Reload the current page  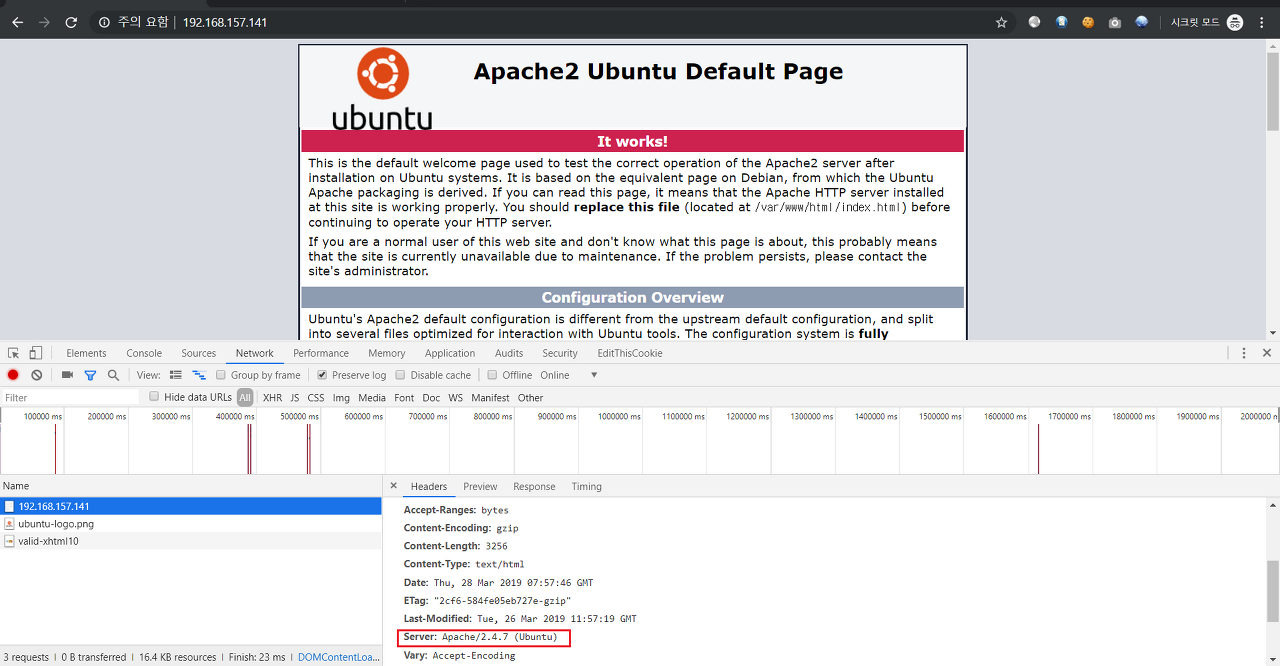pos(71,22)
